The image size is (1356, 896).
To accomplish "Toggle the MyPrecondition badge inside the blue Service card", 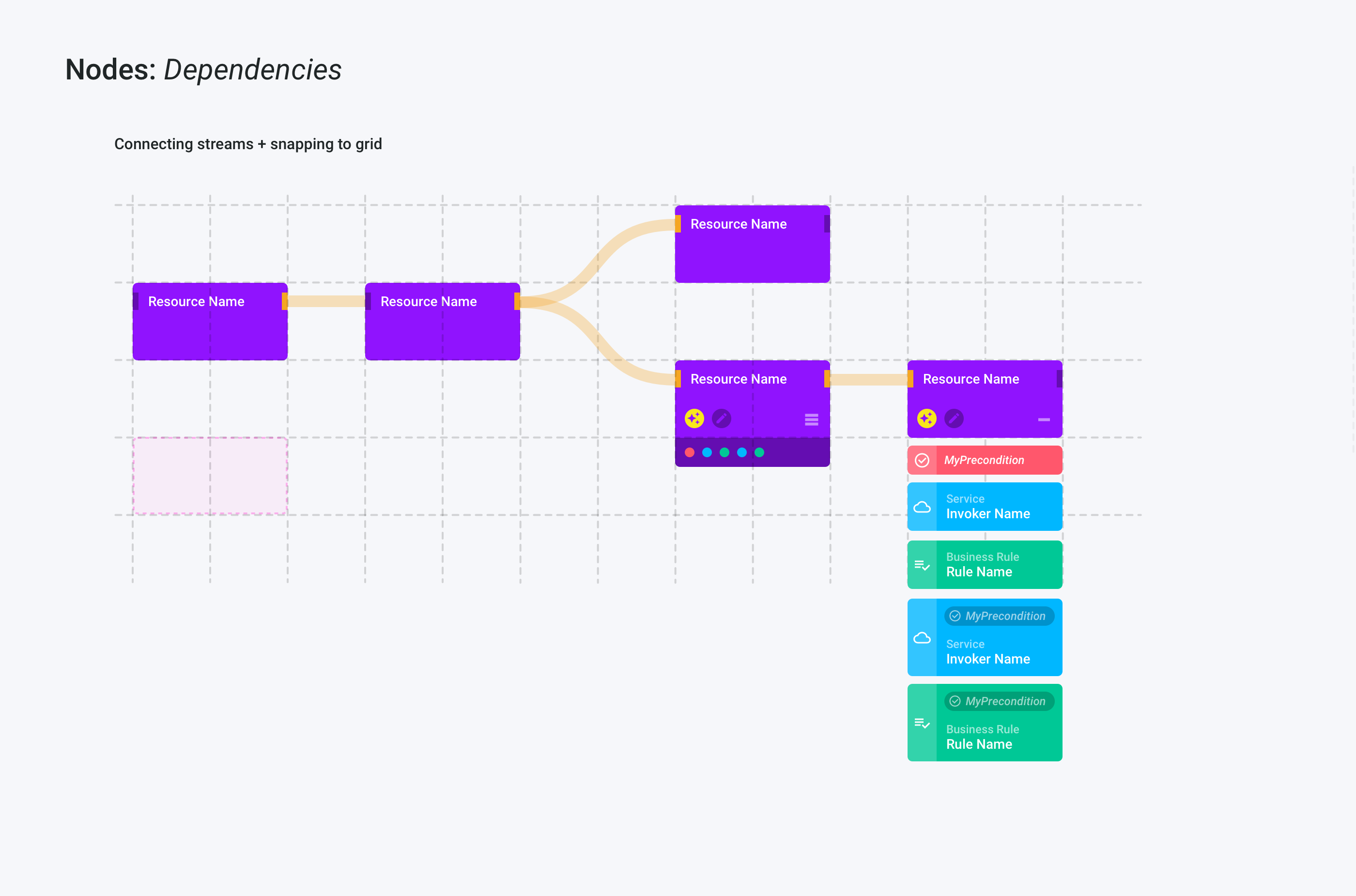I will (999, 616).
